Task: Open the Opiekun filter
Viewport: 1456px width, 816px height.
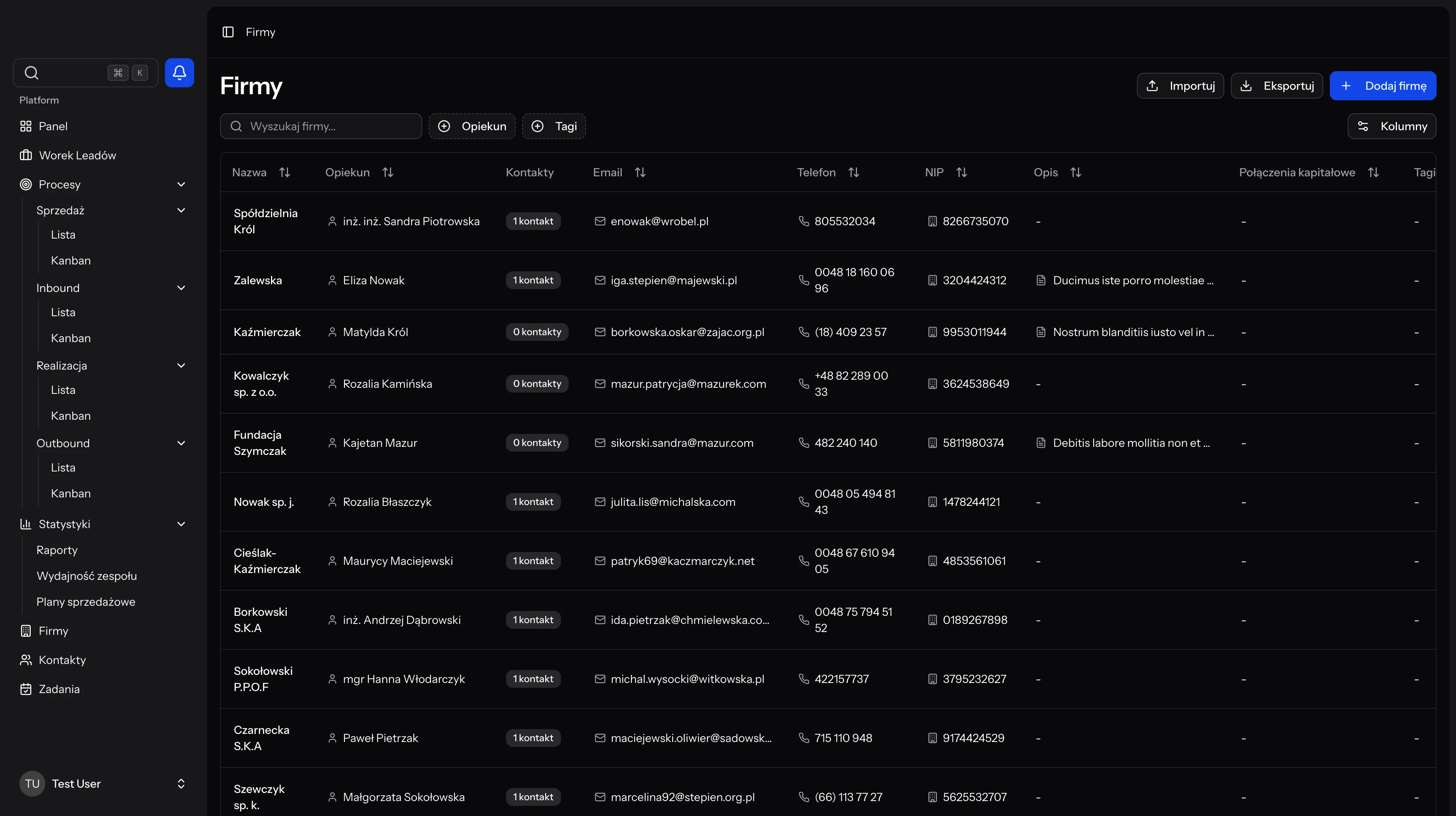Action: point(472,126)
